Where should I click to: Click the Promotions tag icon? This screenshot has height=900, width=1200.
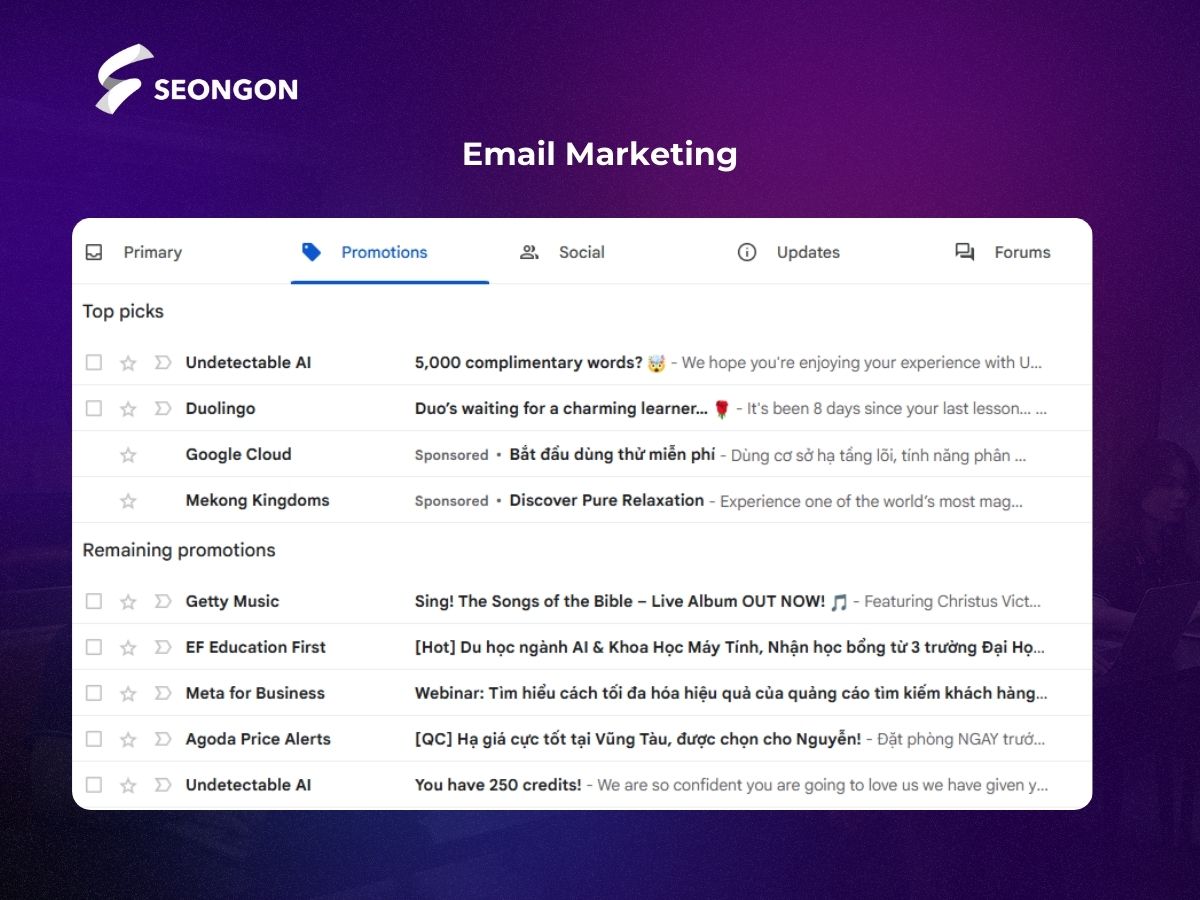(x=311, y=252)
